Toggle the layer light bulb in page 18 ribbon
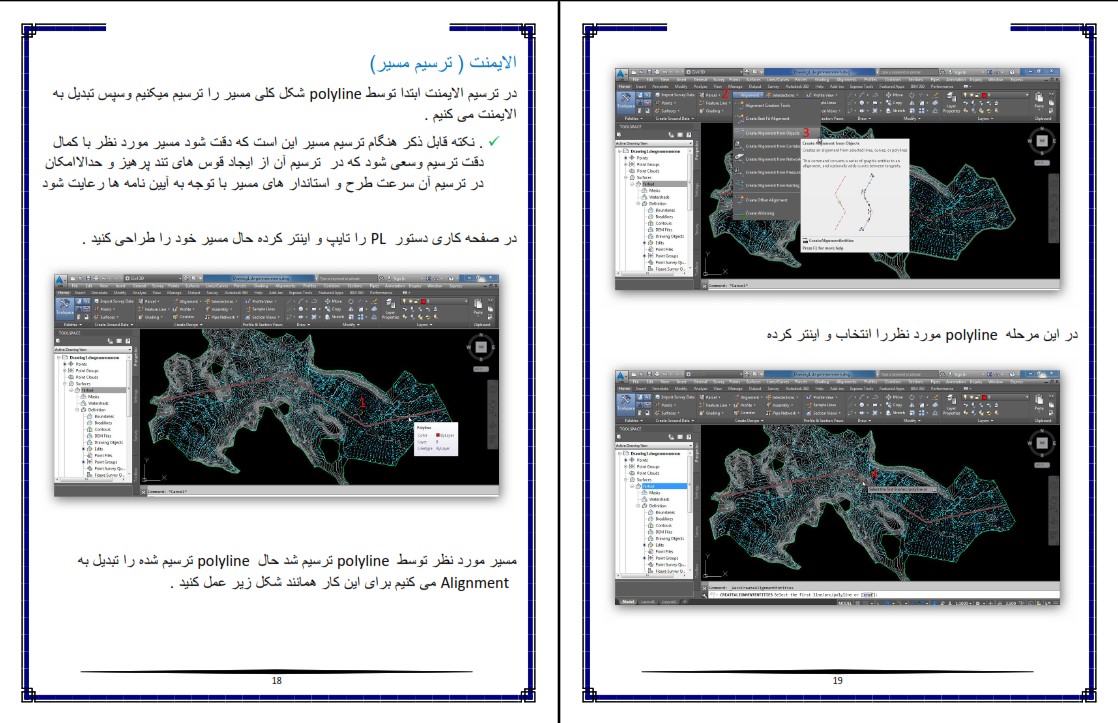 click(x=404, y=301)
